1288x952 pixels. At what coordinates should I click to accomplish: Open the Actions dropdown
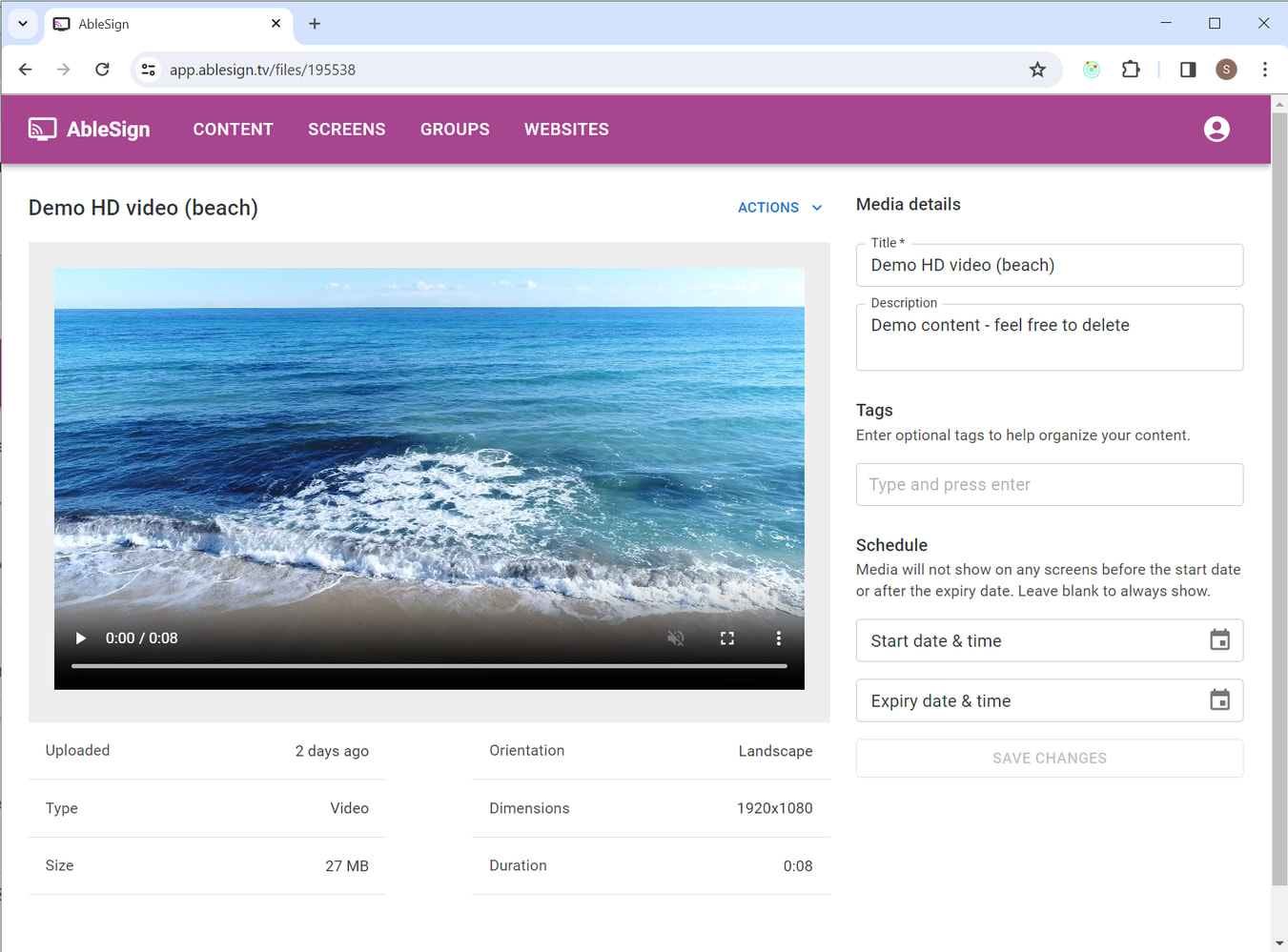[x=779, y=207]
